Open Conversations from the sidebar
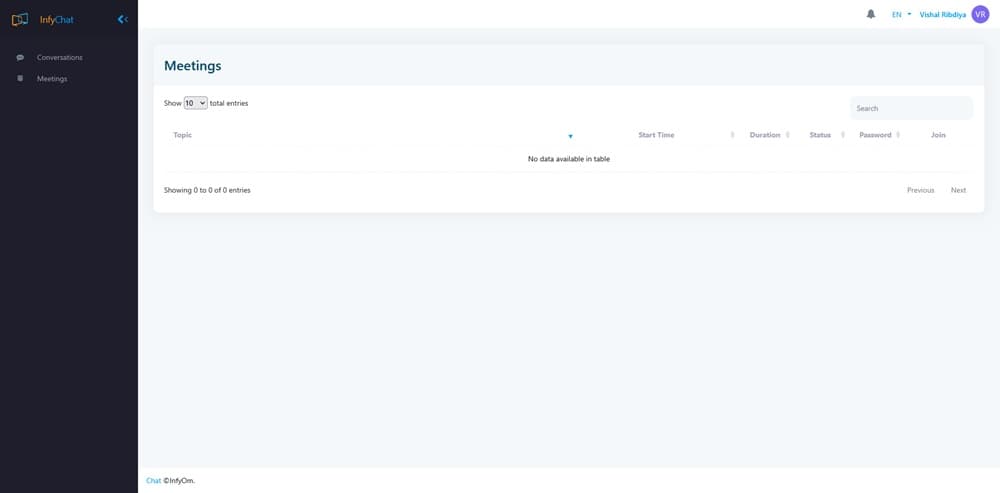The image size is (1000, 493). tap(60, 57)
